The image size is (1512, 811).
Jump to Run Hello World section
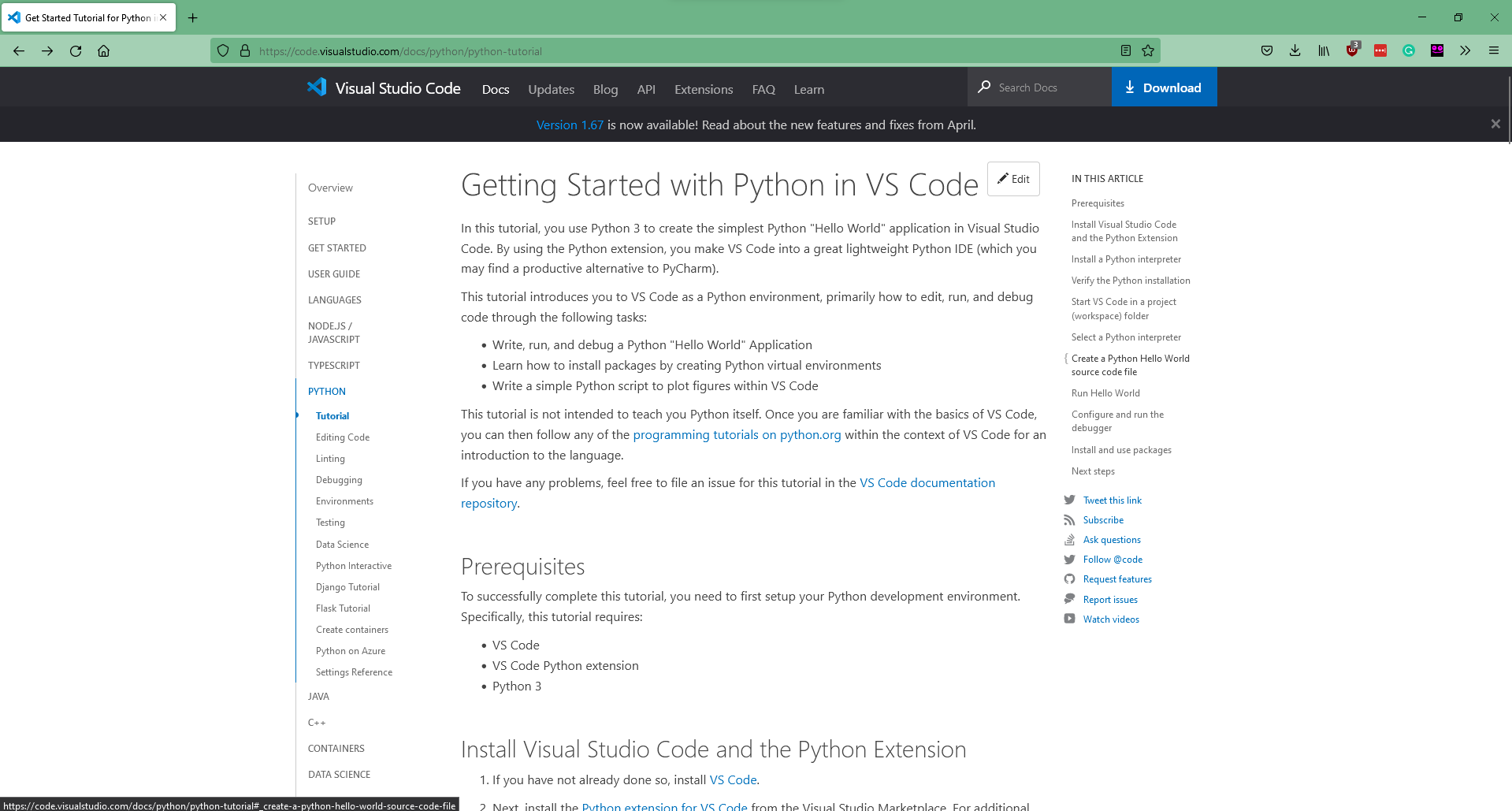click(1105, 392)
